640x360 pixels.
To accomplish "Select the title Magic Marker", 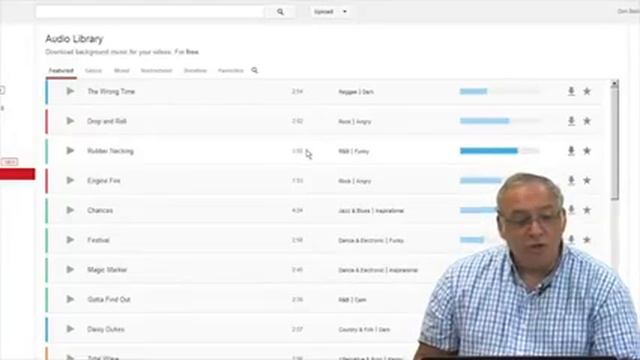I will pos(107,270).
